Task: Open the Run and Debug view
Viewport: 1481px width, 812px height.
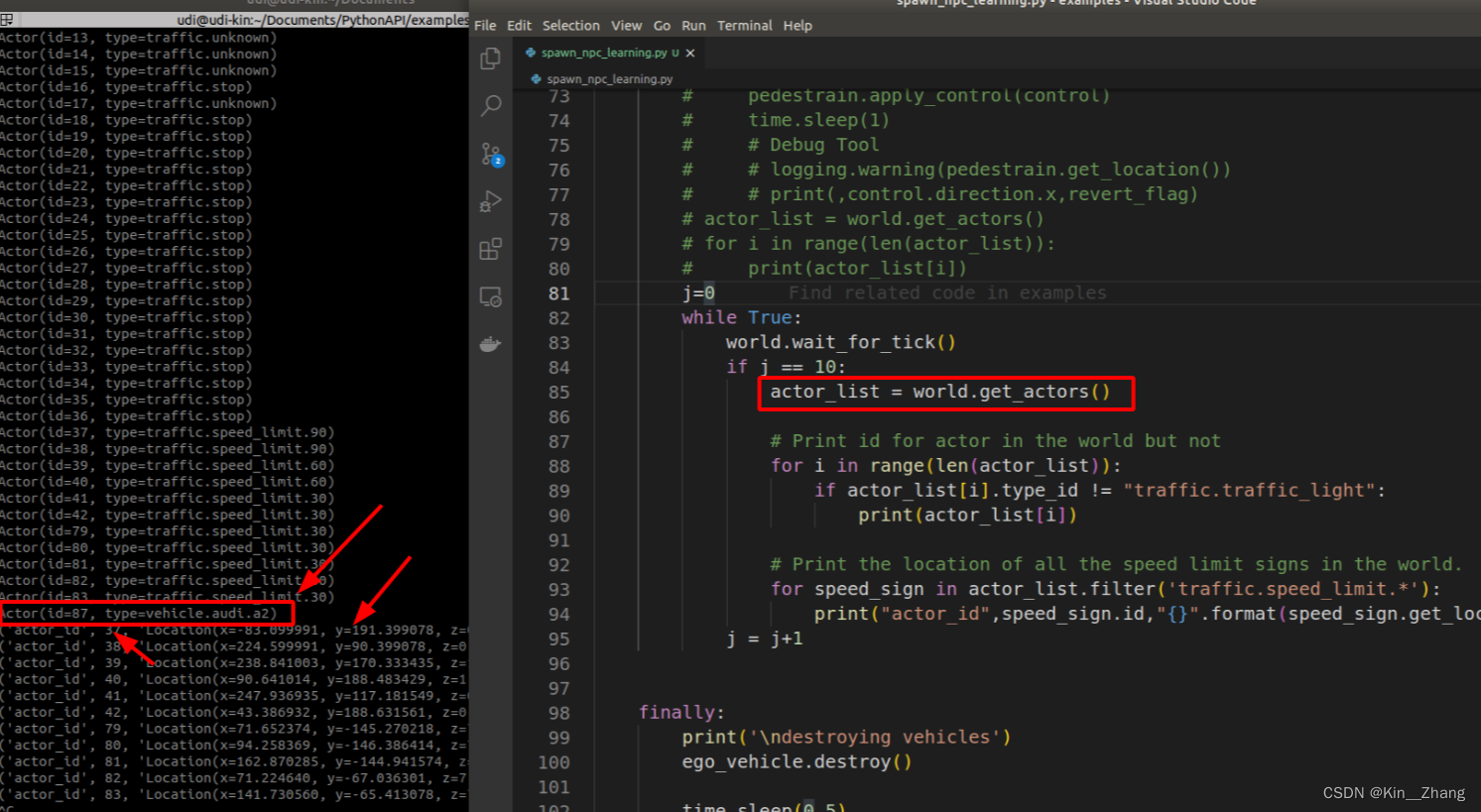Action: (490, 201)
